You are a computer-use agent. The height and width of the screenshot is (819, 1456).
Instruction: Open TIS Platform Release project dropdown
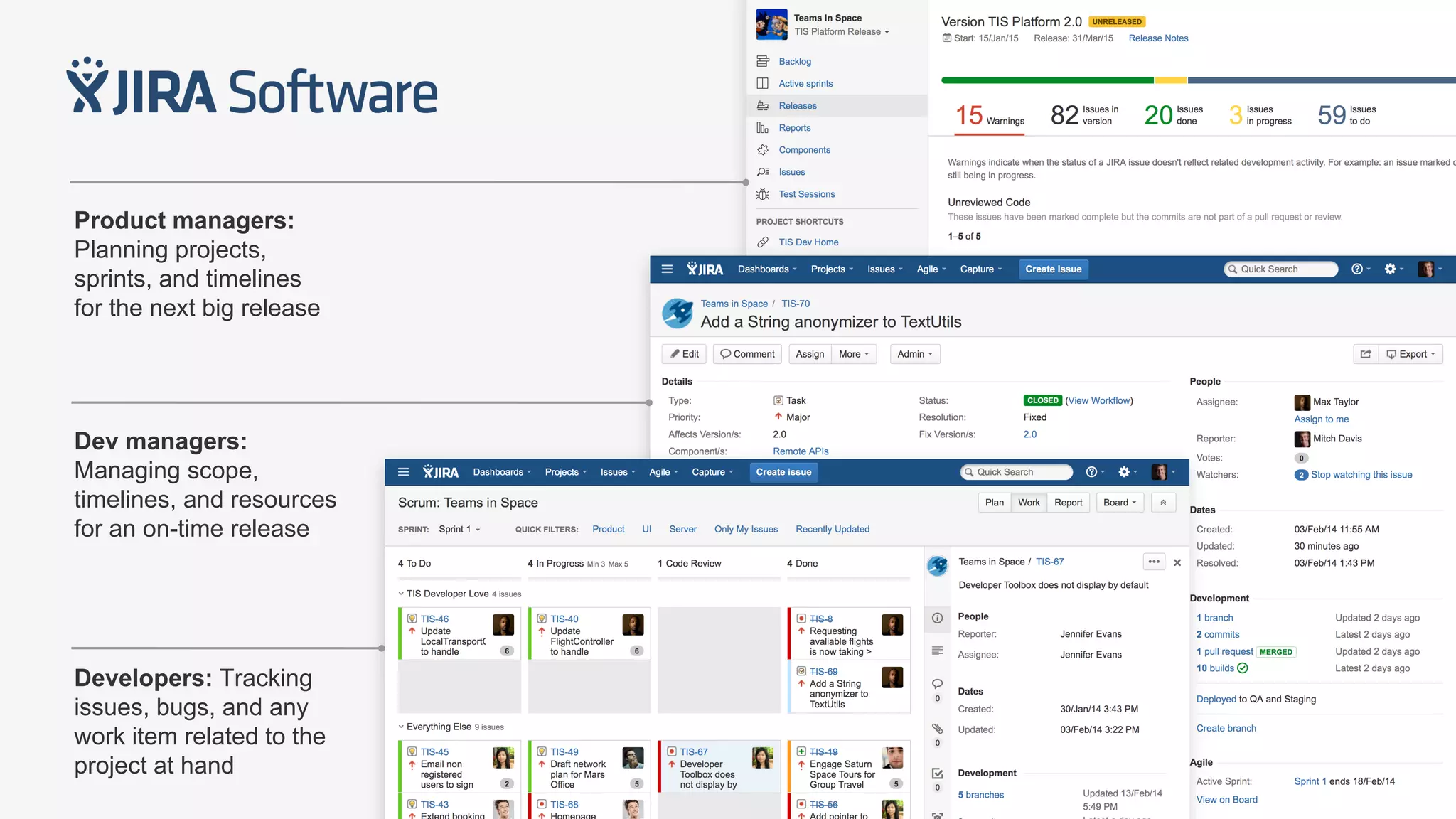coord(842,31)
